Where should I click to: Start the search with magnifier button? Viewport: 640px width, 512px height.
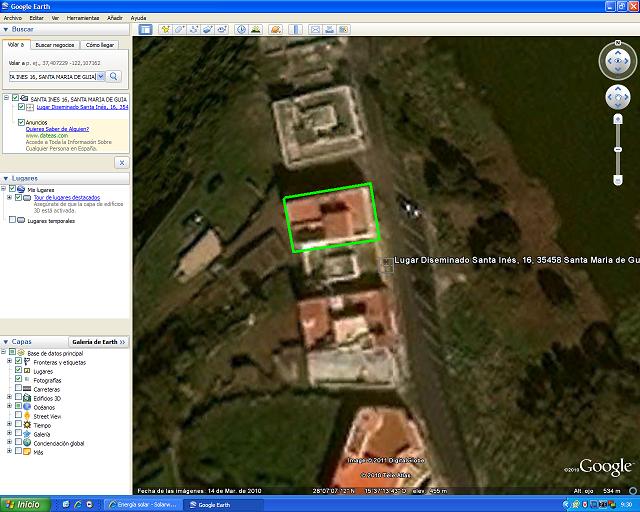click(114, 76)
